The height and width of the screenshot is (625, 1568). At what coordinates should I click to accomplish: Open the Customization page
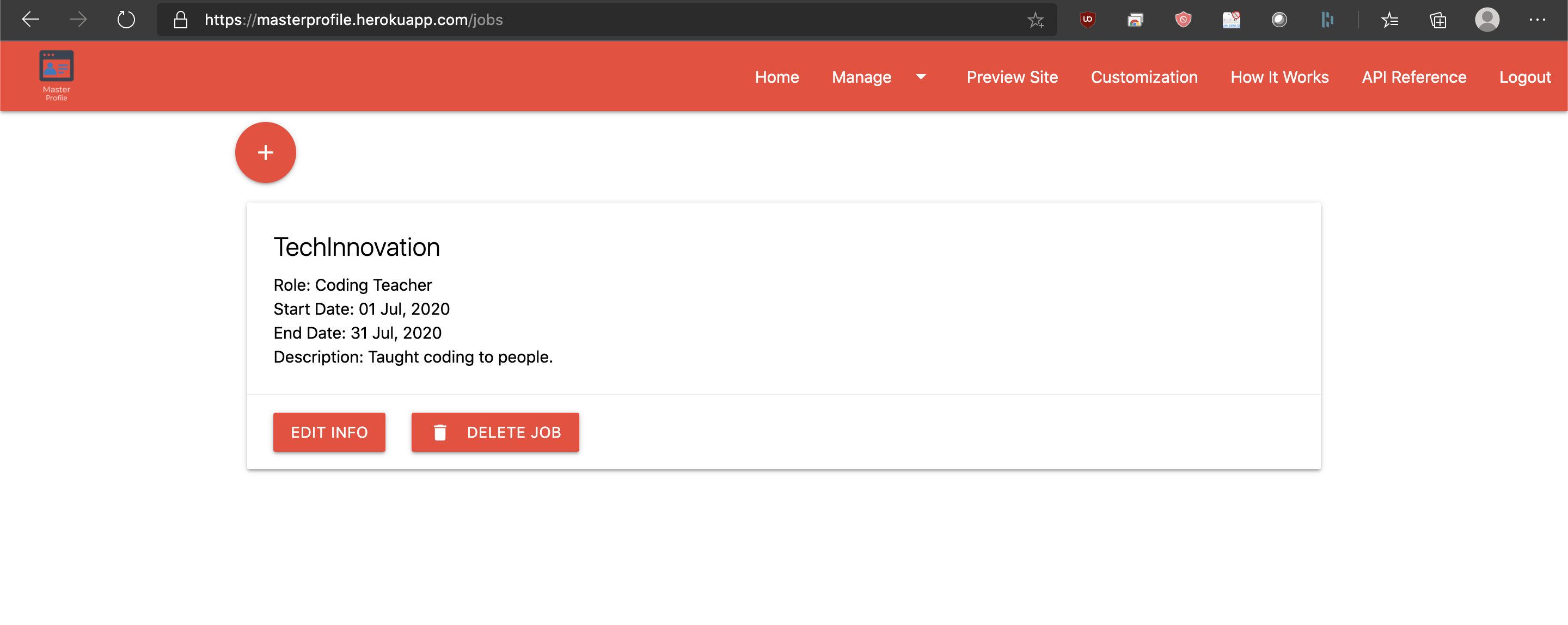[x=1144, y=77]
